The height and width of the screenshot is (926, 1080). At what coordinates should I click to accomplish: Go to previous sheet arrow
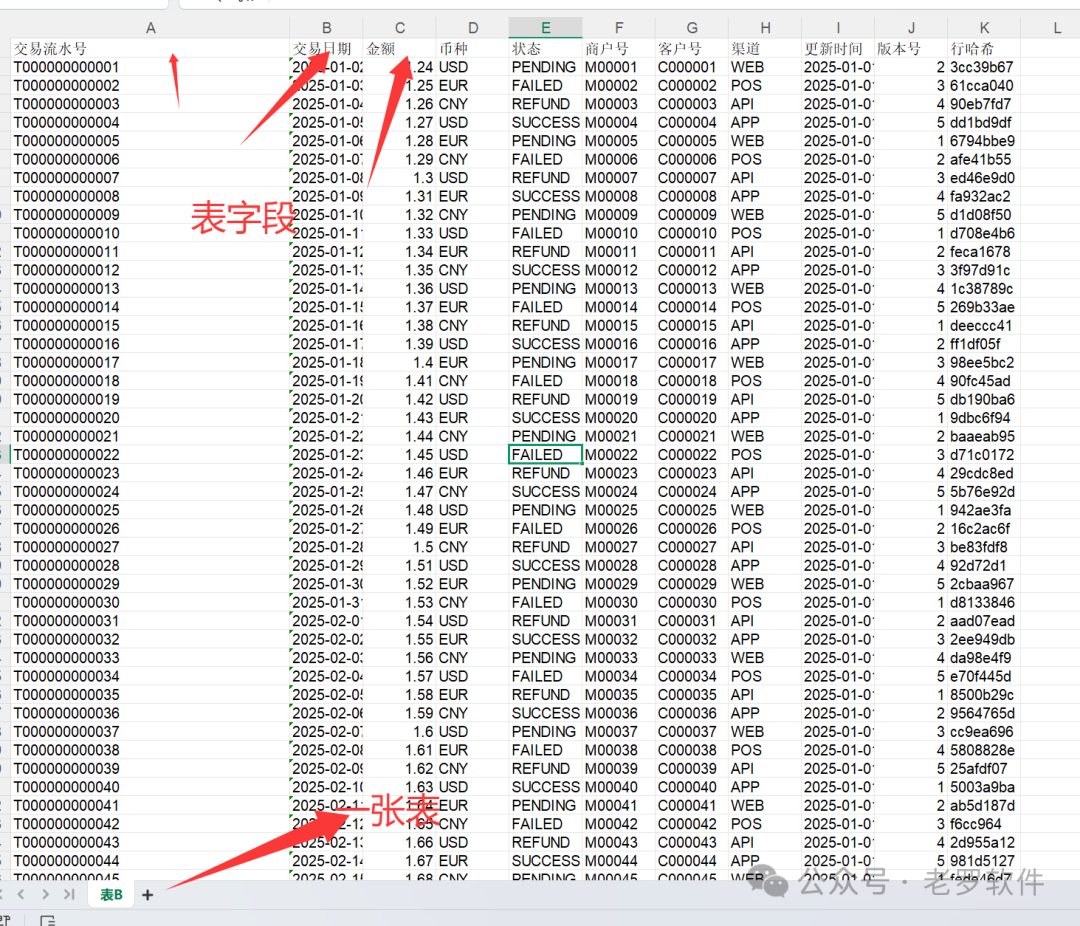21,894
